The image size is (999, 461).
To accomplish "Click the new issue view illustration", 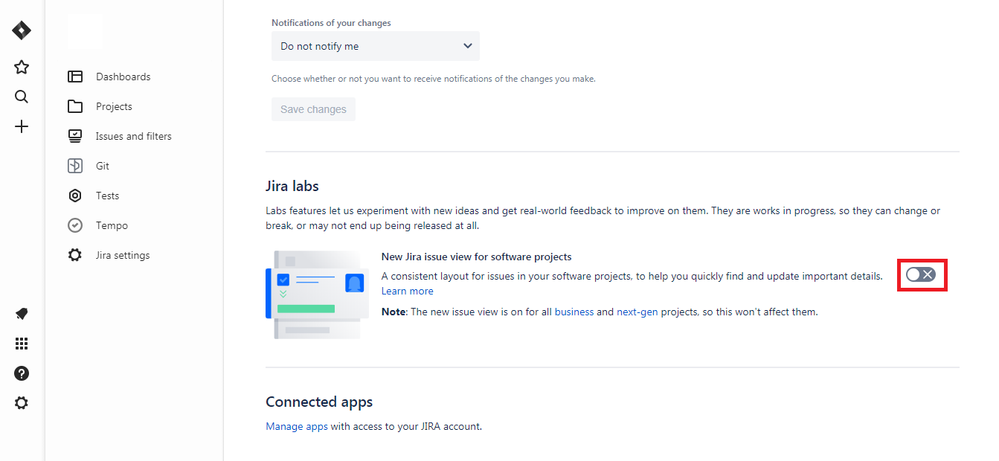I will click(x=317, y=294).
